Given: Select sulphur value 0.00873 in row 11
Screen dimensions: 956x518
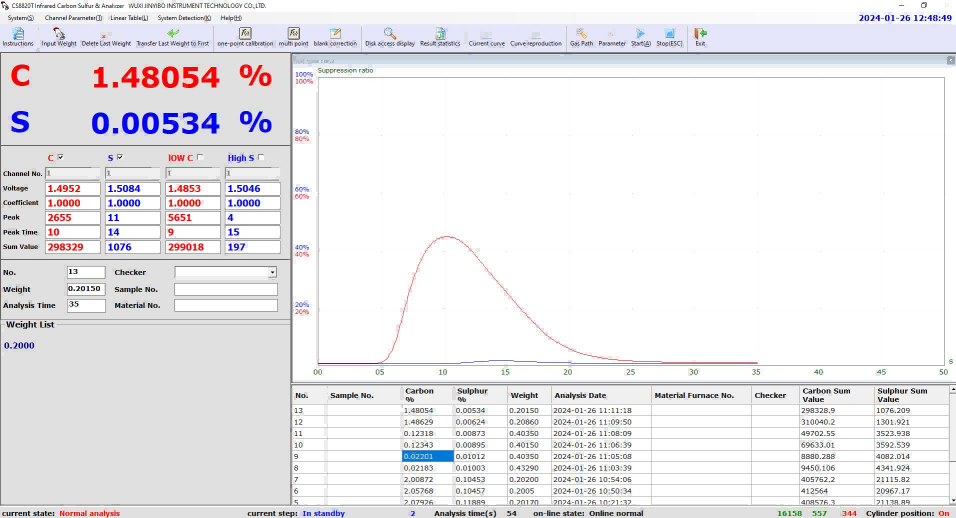Looking at the screenshot, I should click(x=480, y=433).
